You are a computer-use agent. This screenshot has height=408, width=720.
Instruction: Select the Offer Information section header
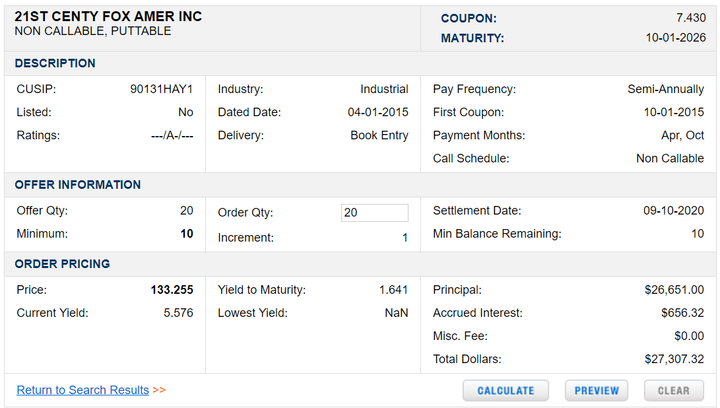point(77,185)
